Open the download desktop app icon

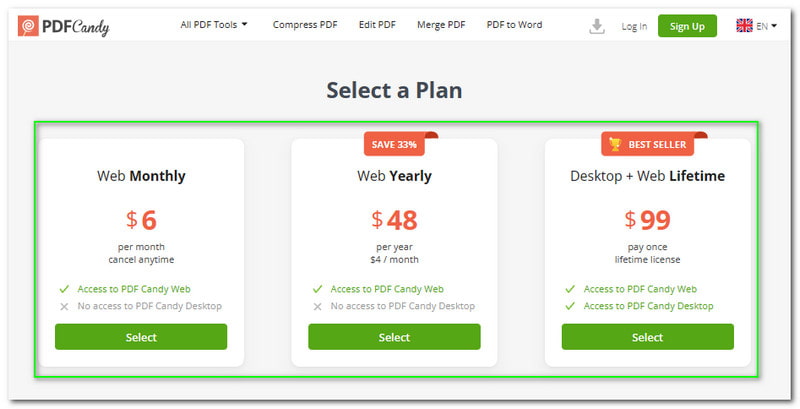596,26
